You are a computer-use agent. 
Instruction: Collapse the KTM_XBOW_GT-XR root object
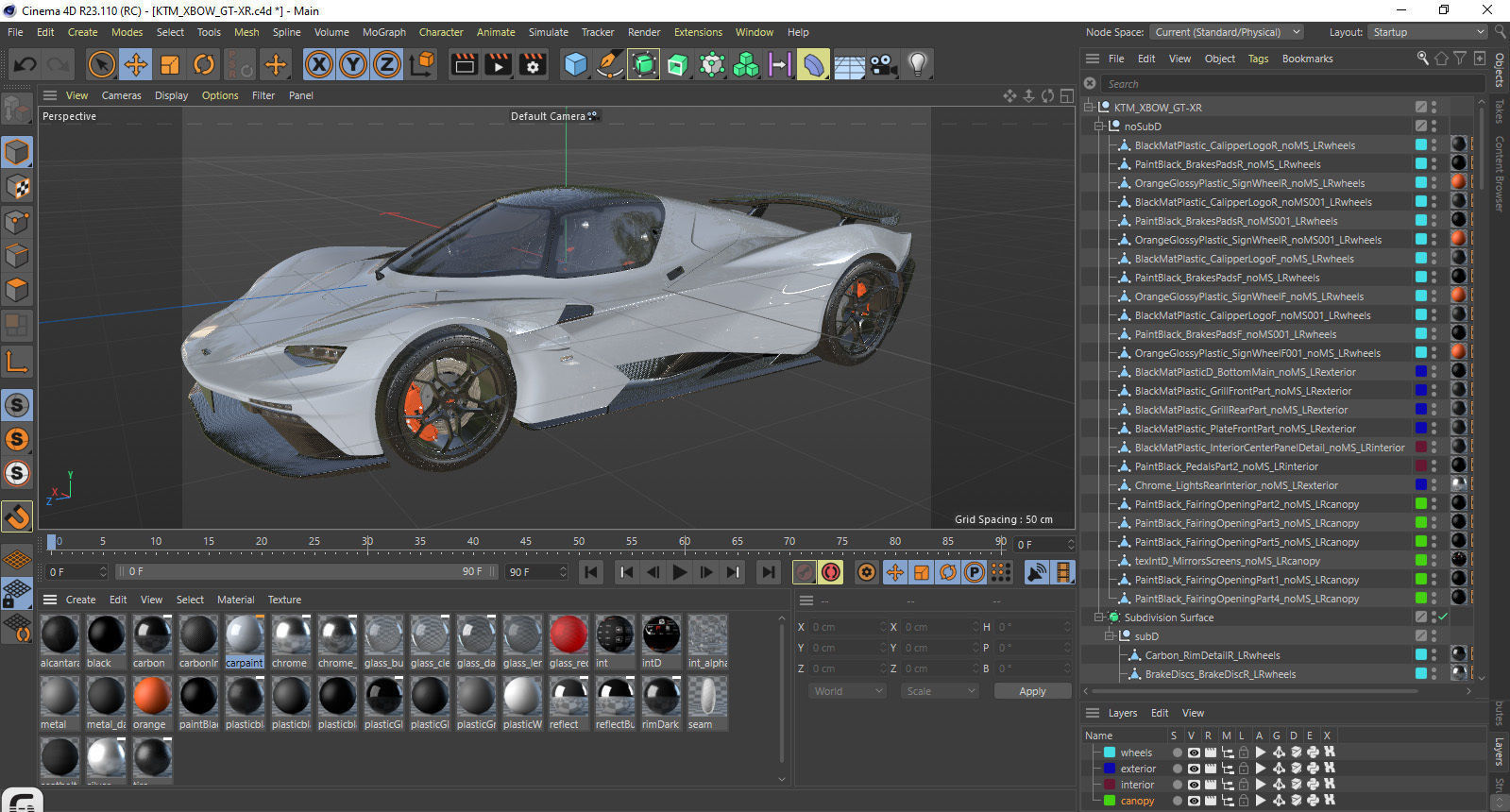pyautogui.click(x=1089, y=108)
